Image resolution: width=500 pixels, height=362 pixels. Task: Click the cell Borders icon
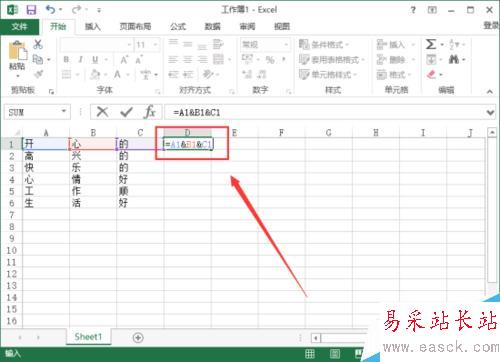66,74
